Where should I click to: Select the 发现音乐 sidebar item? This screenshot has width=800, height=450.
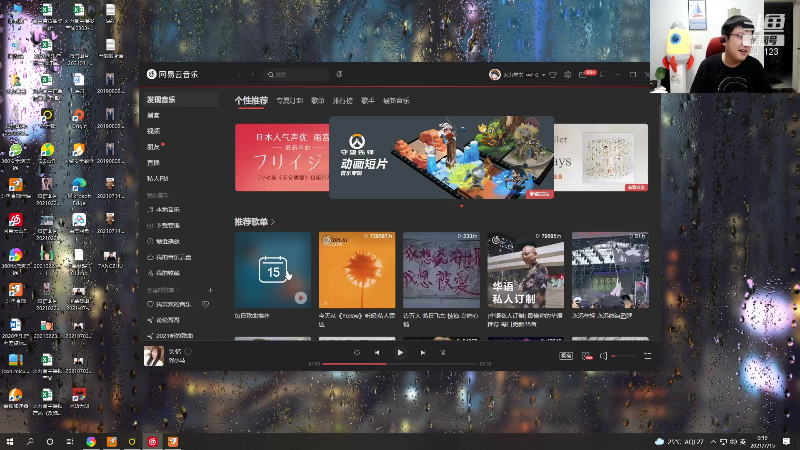[179, 99]
